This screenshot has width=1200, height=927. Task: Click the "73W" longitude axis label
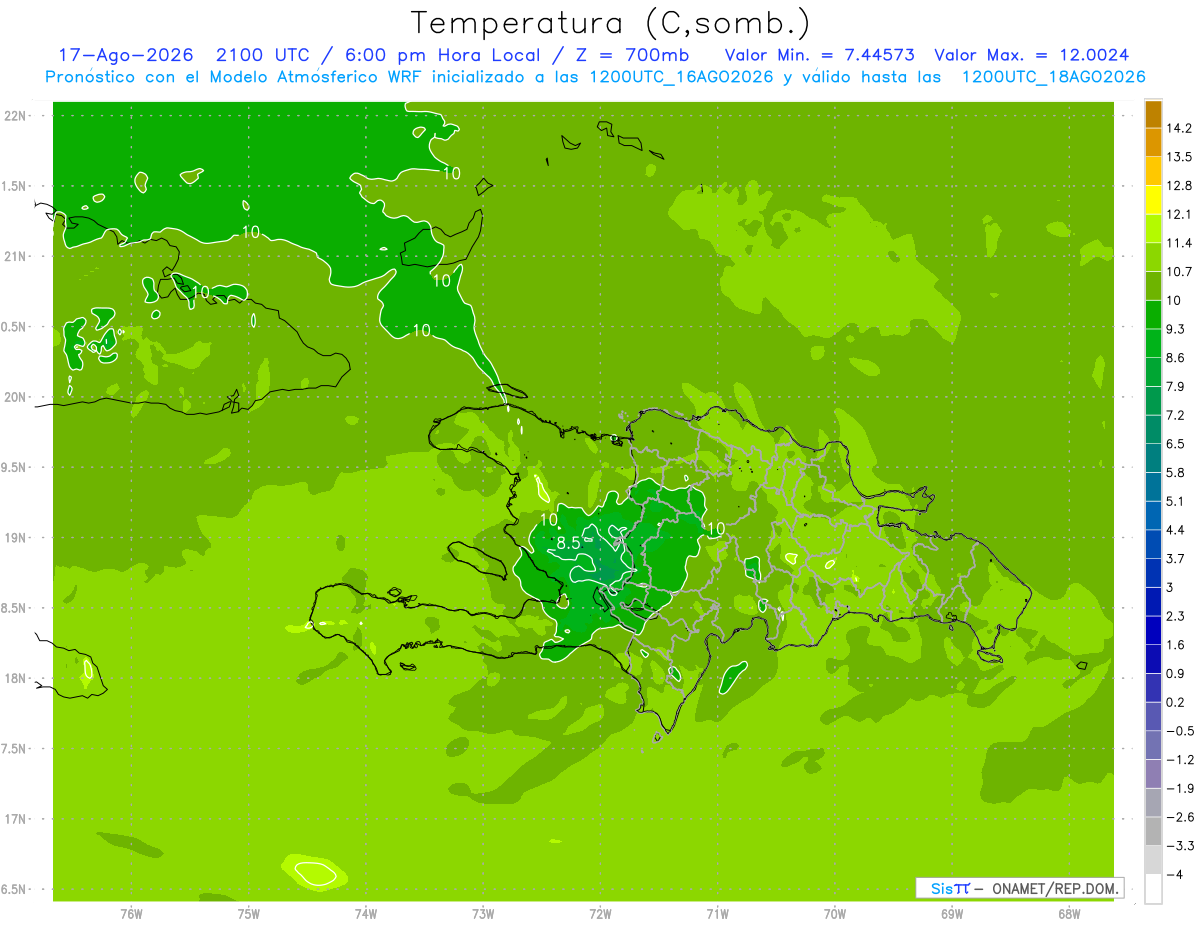[483, 914]
